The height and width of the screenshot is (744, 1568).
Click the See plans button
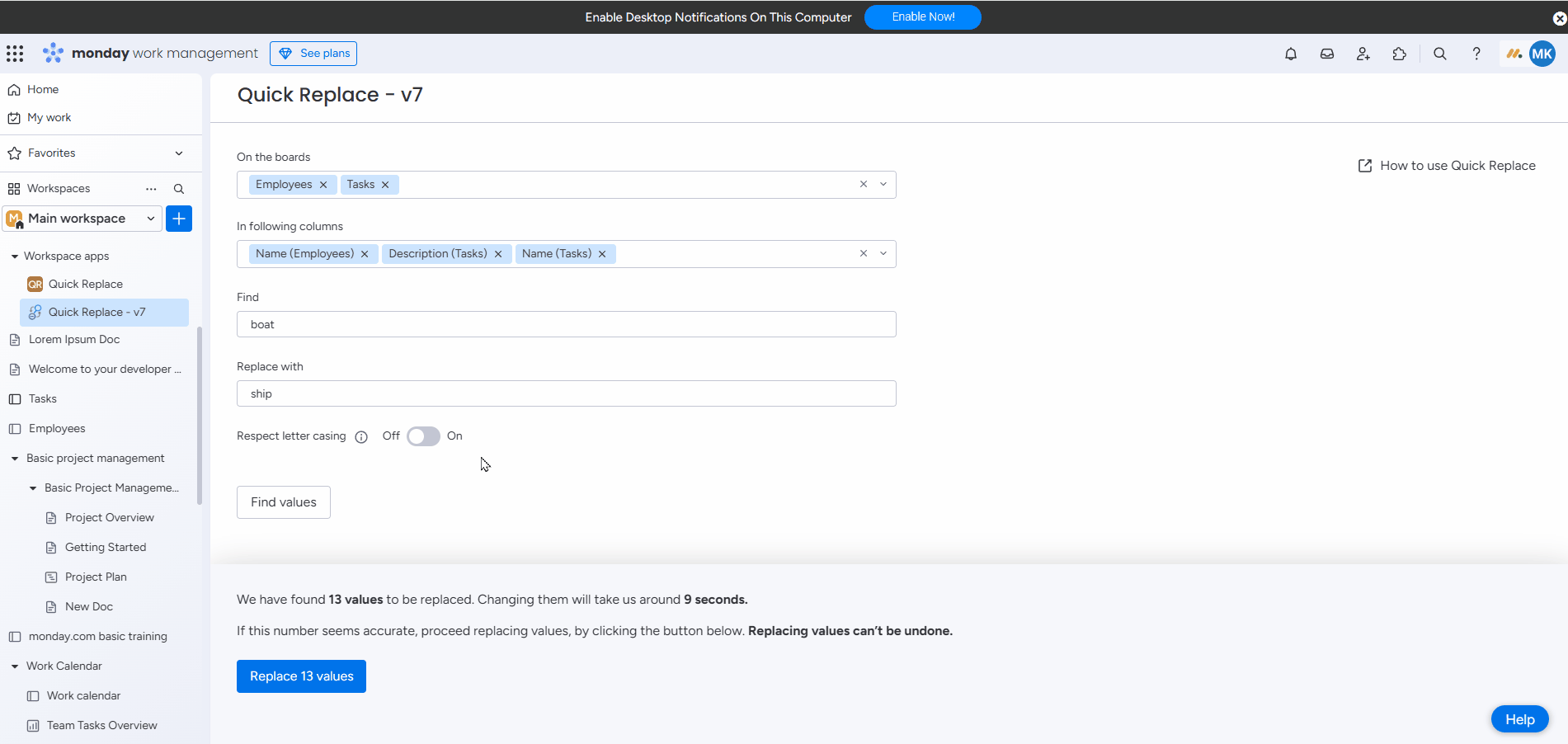[313, 54]
